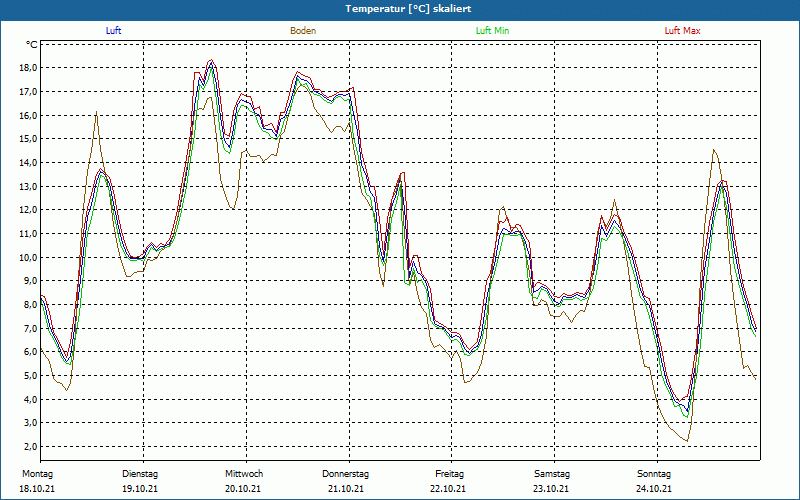The height and width of the screenshot is (500, 800).
Task: Click the 9,0 y-axis value
Action: point(31,281)
